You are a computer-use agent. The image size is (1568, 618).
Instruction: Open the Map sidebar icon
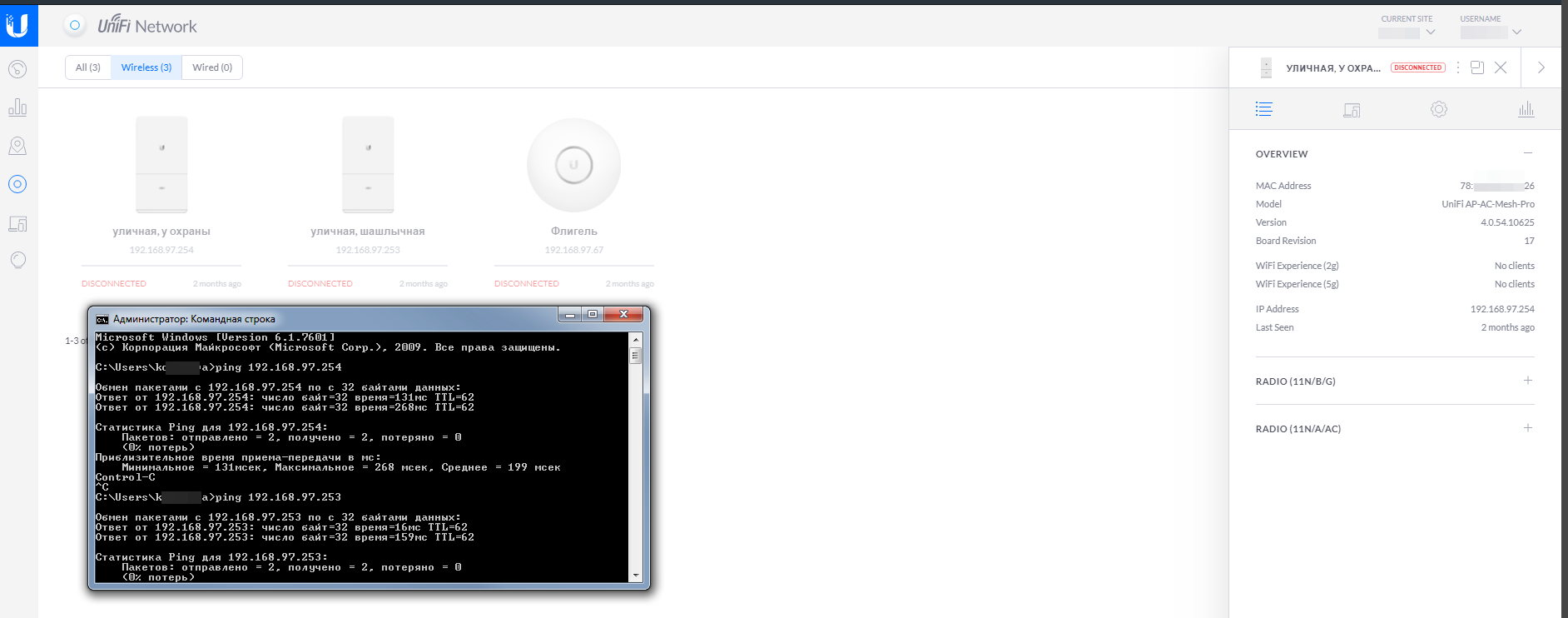[17, 146]
